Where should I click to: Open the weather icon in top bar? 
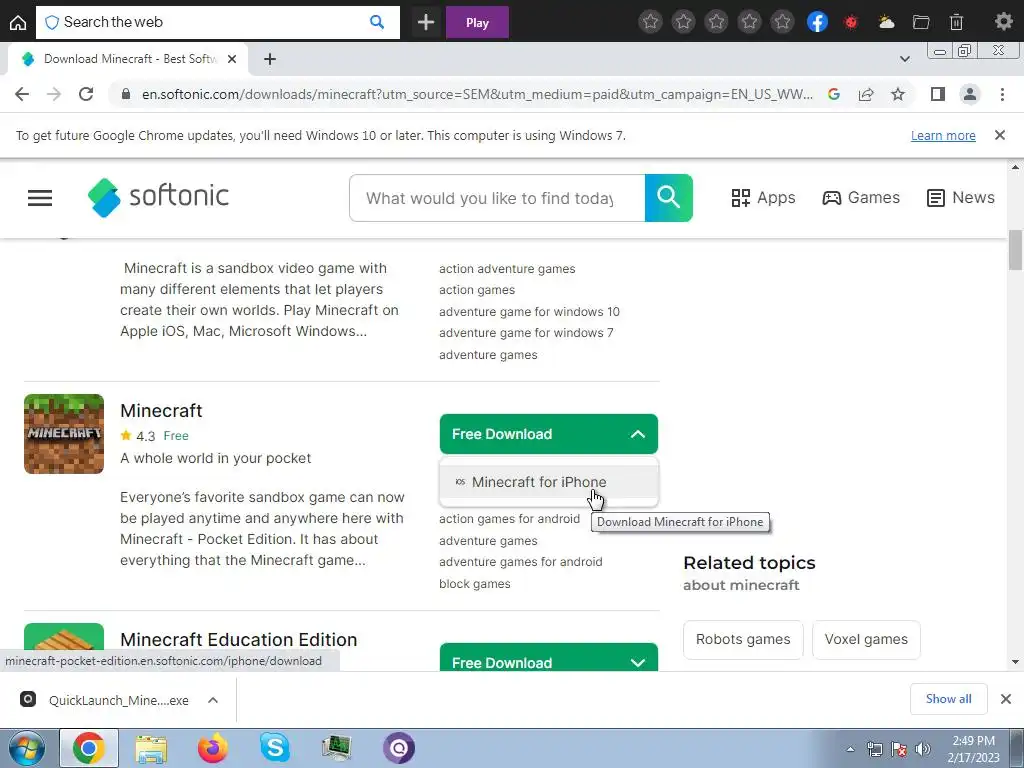pos(886,22)
